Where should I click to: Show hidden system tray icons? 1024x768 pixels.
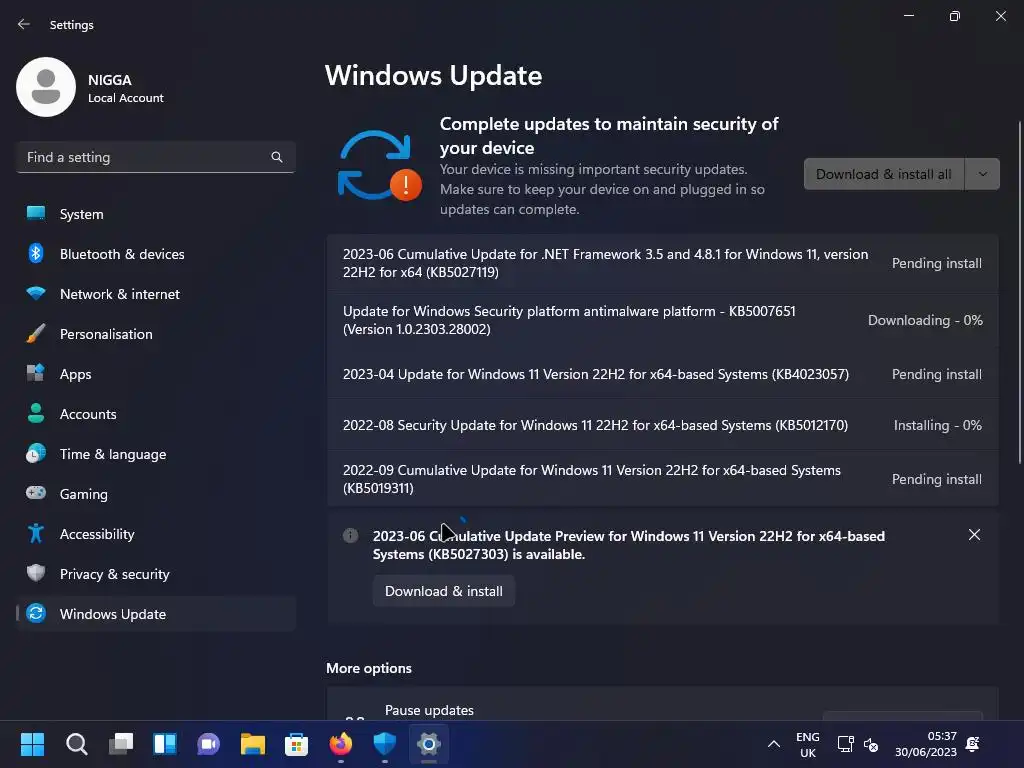coord(774,744)
